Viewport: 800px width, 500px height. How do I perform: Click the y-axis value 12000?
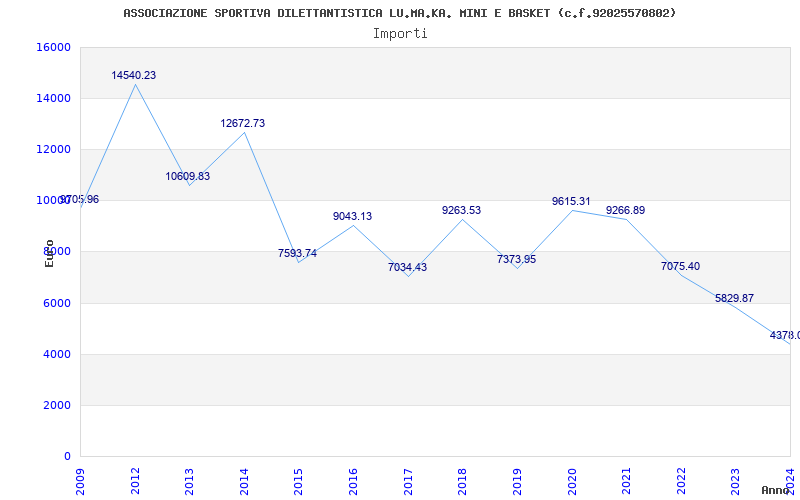(53, 149)
